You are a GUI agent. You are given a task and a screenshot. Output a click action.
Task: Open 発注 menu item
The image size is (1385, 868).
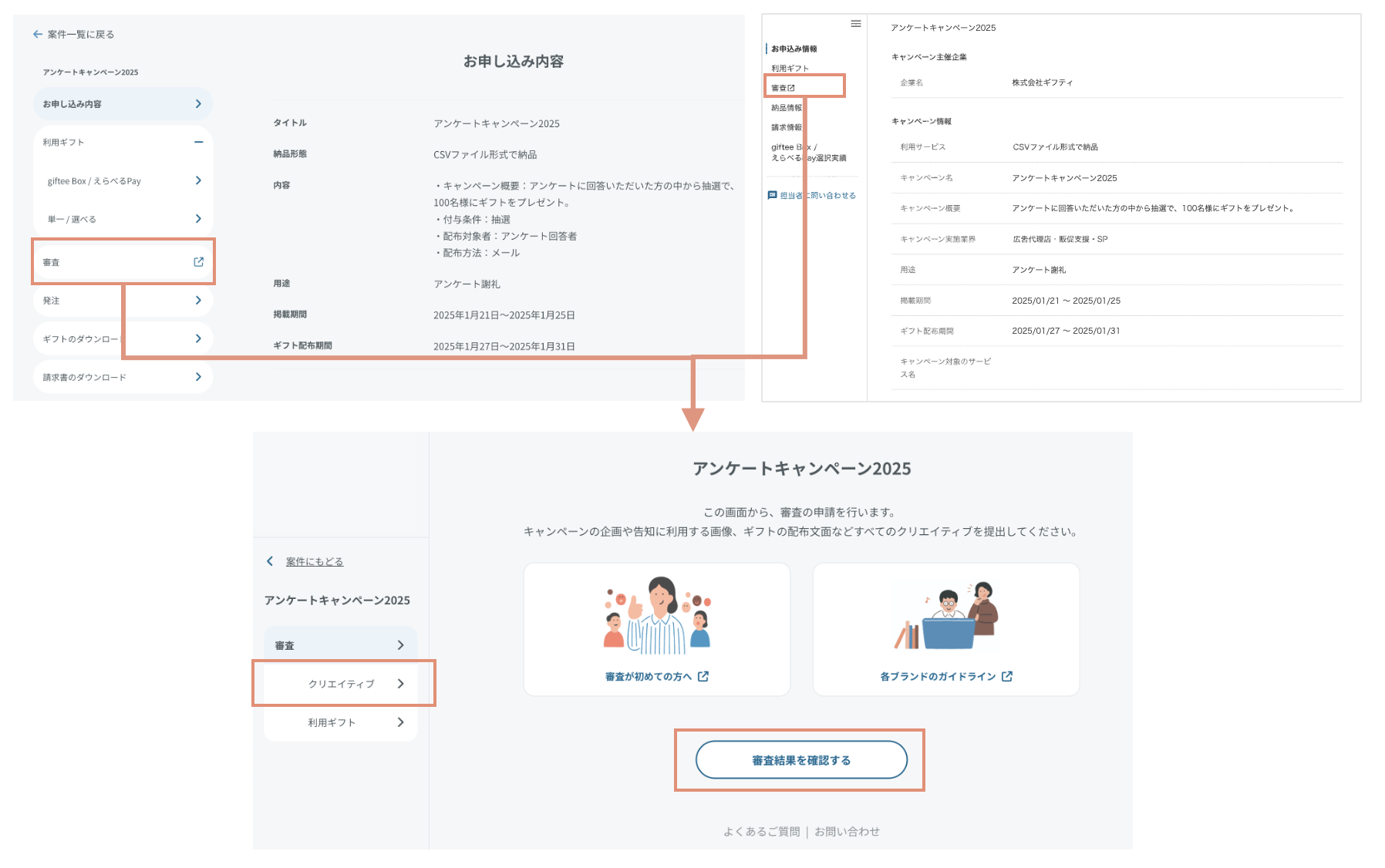123,301
